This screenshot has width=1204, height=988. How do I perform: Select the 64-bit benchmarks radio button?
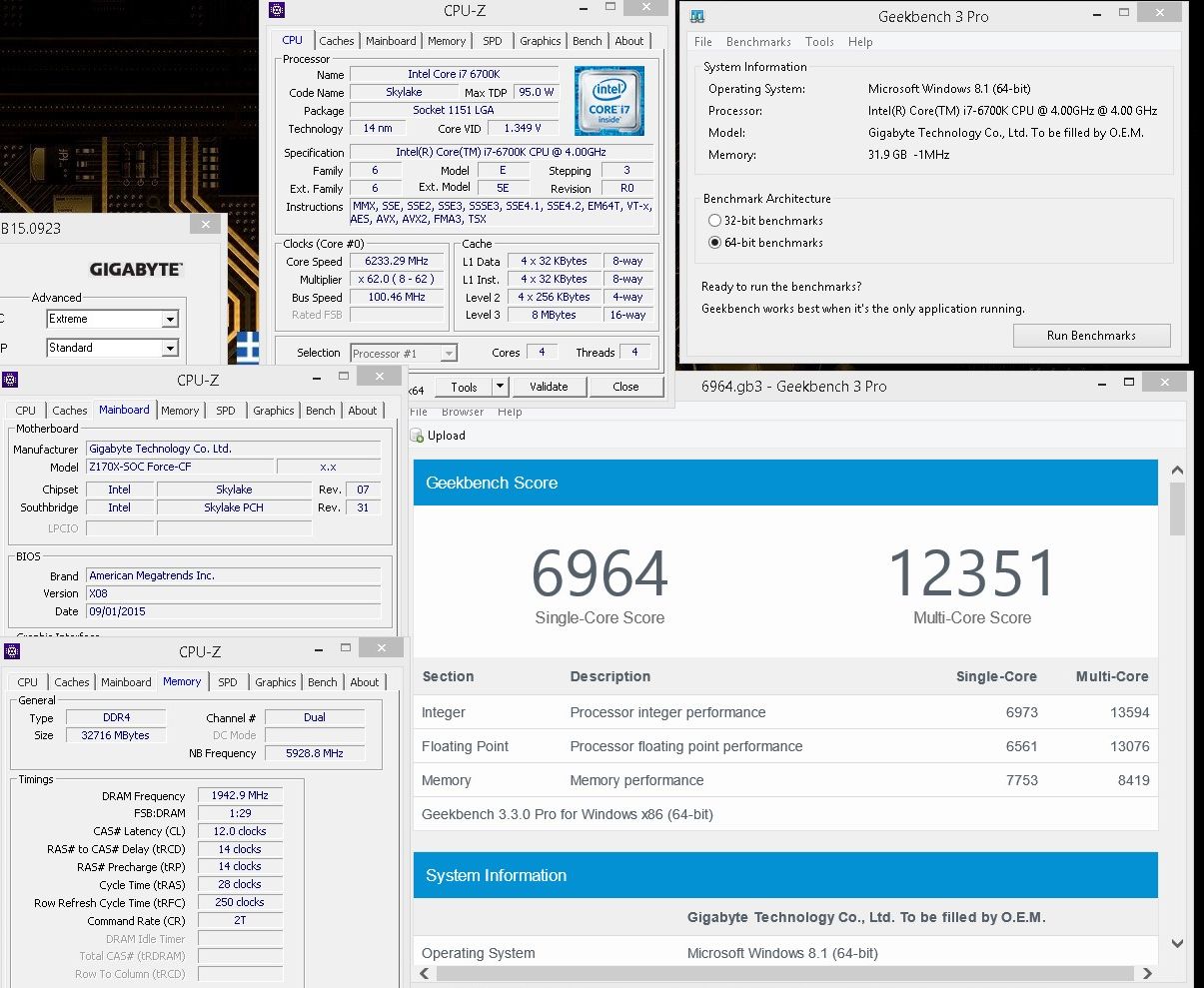tap(714, 243)
